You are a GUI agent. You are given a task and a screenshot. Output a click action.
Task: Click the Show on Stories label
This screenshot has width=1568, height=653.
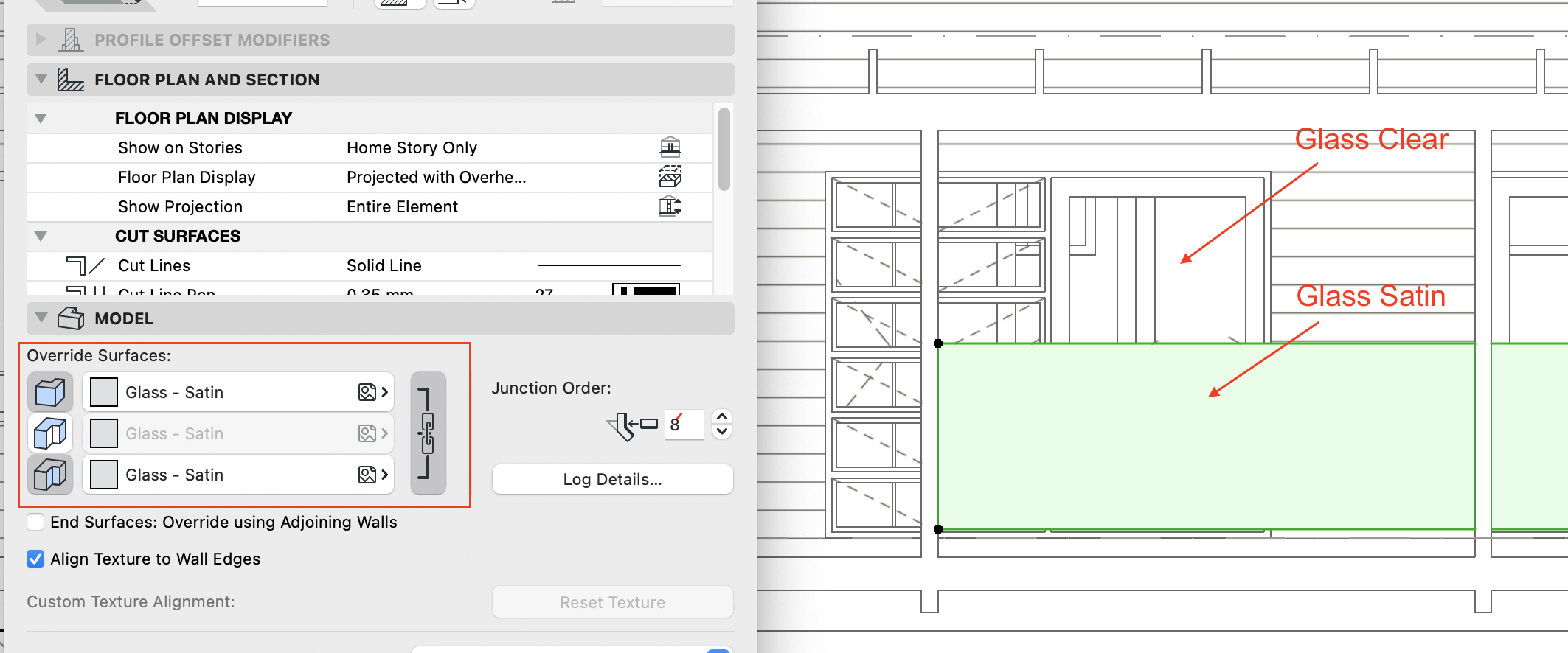coord(180,147)
